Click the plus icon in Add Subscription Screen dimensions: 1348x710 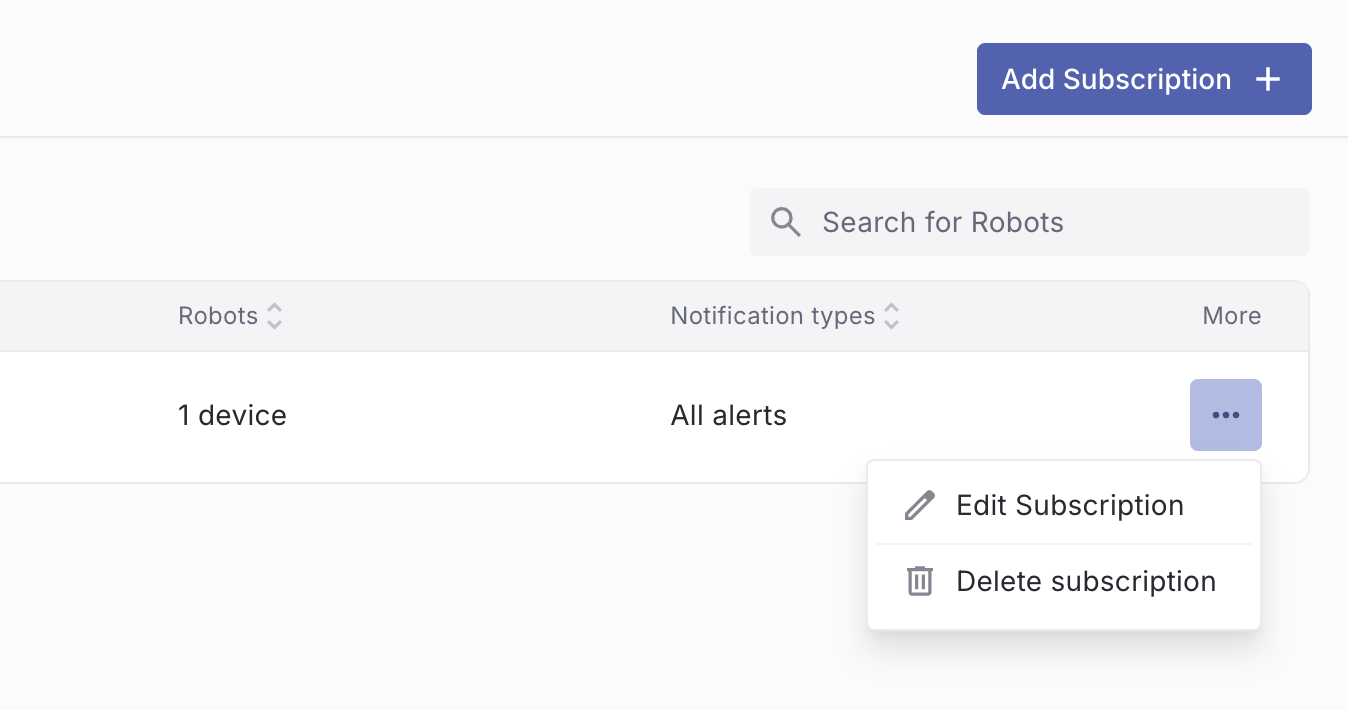click(x=1268, y=79)
